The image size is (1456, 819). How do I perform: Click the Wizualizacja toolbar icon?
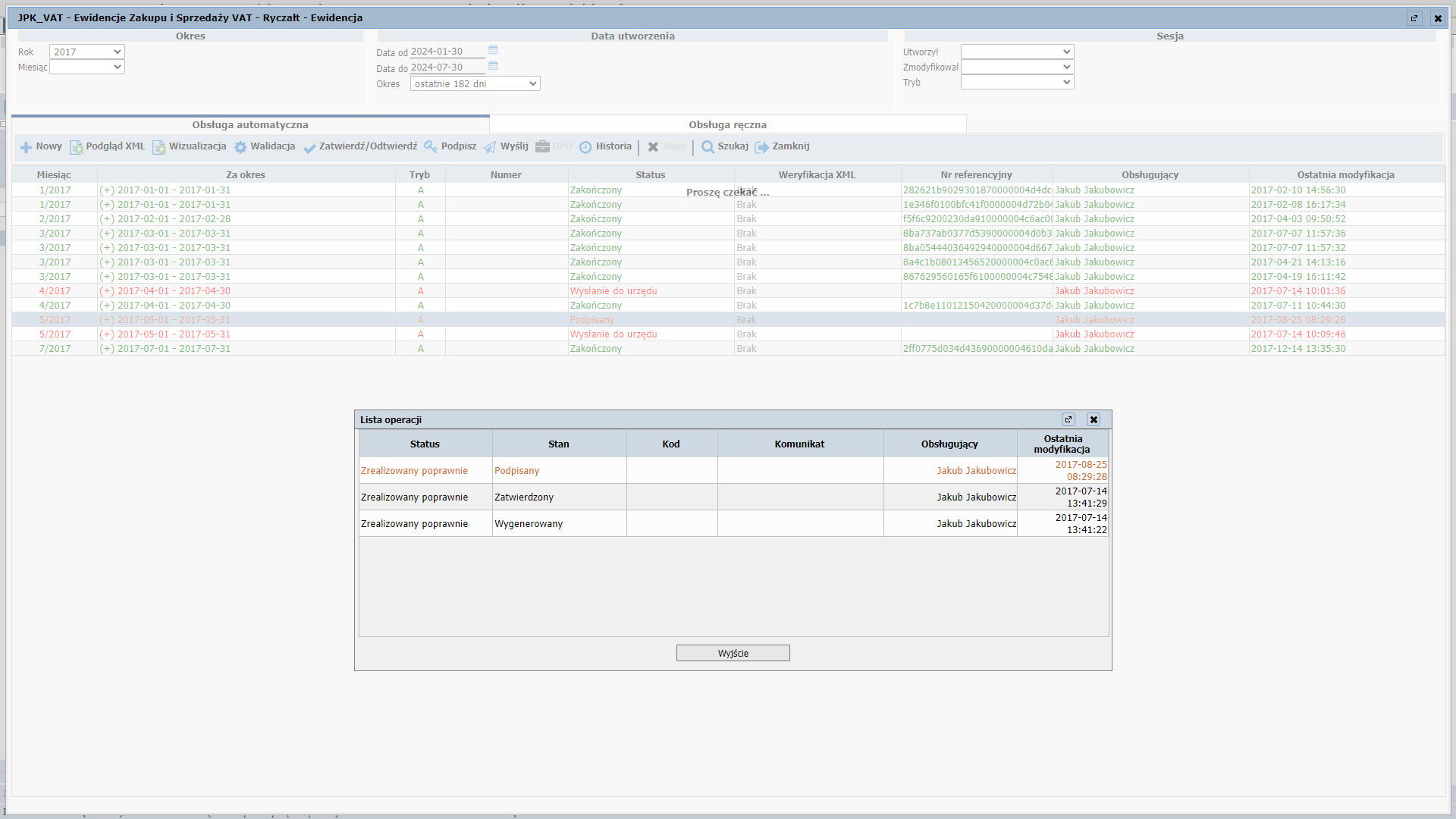click(158, 147)
